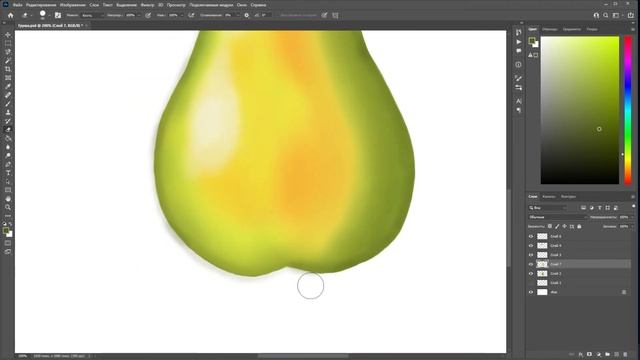Open the Opacity slider dropdown in options bar

click(139, 15)
